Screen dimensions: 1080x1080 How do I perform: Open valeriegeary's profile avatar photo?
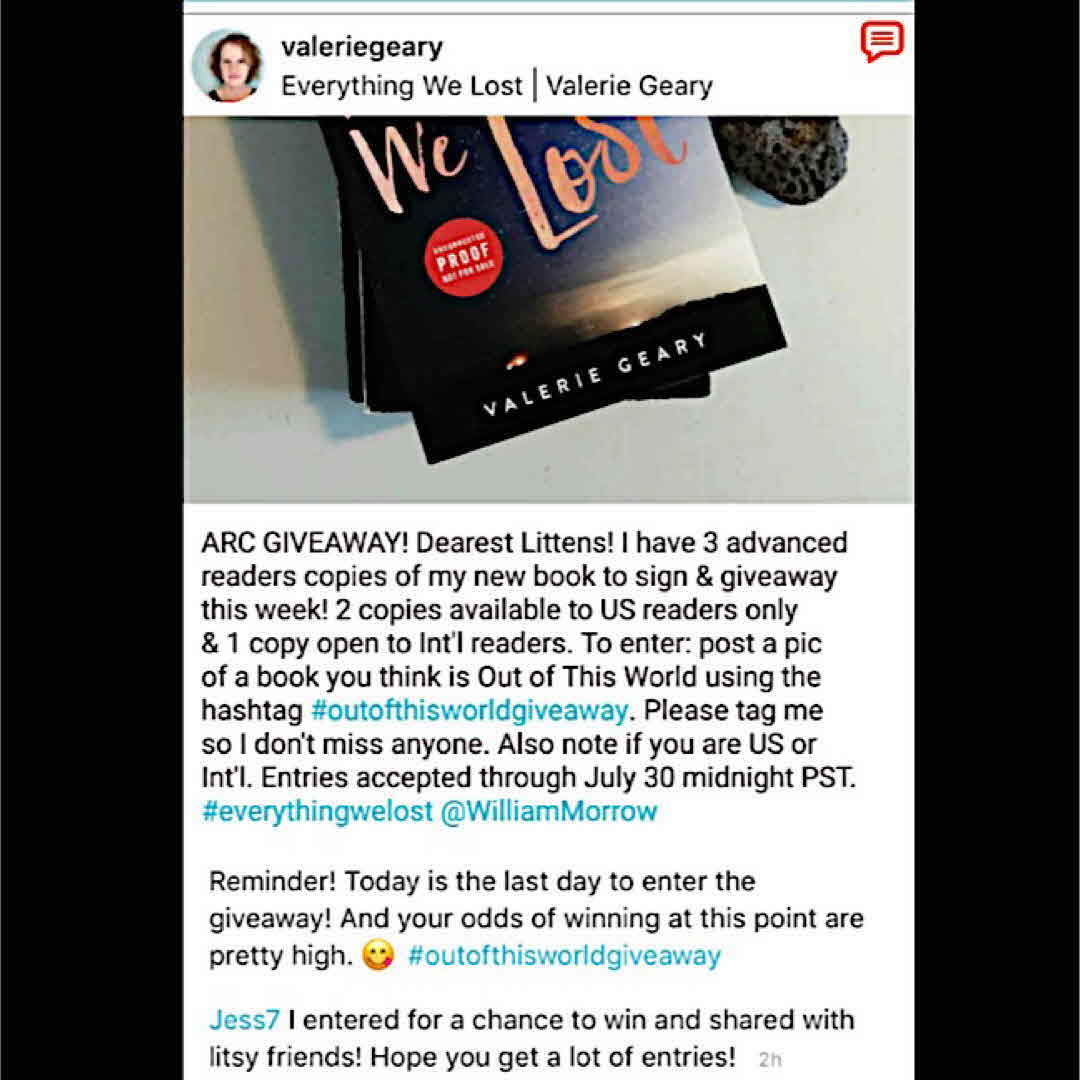click(x=228, y=65)
